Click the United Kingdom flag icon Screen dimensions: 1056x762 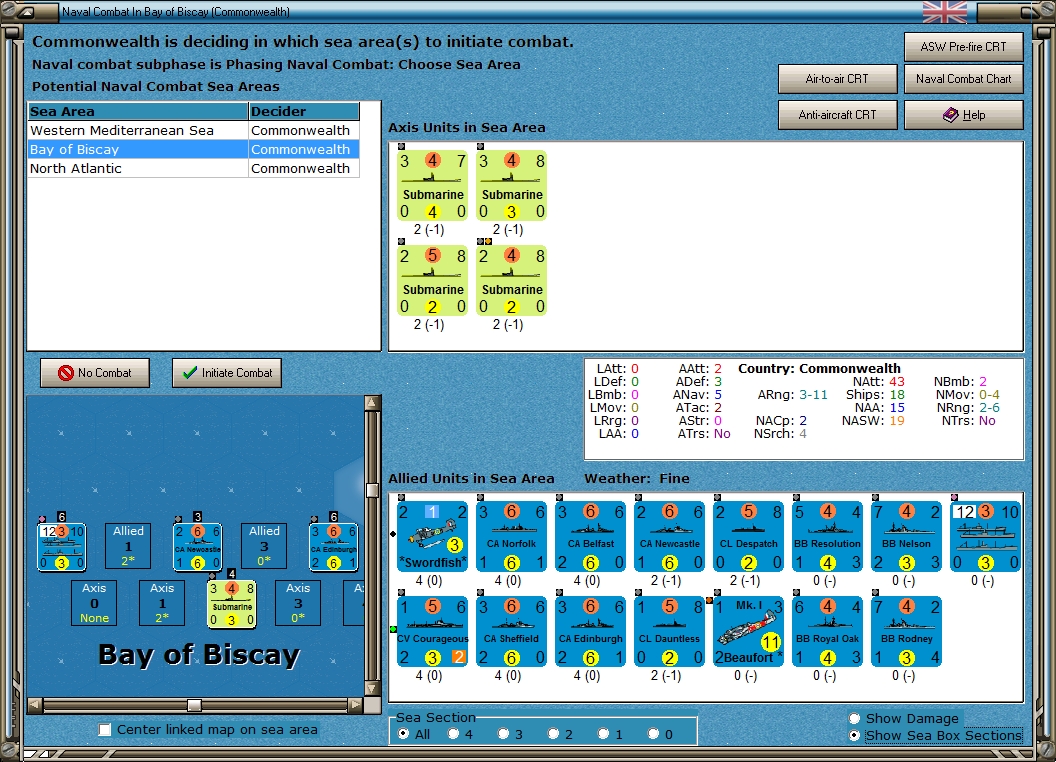944,12
